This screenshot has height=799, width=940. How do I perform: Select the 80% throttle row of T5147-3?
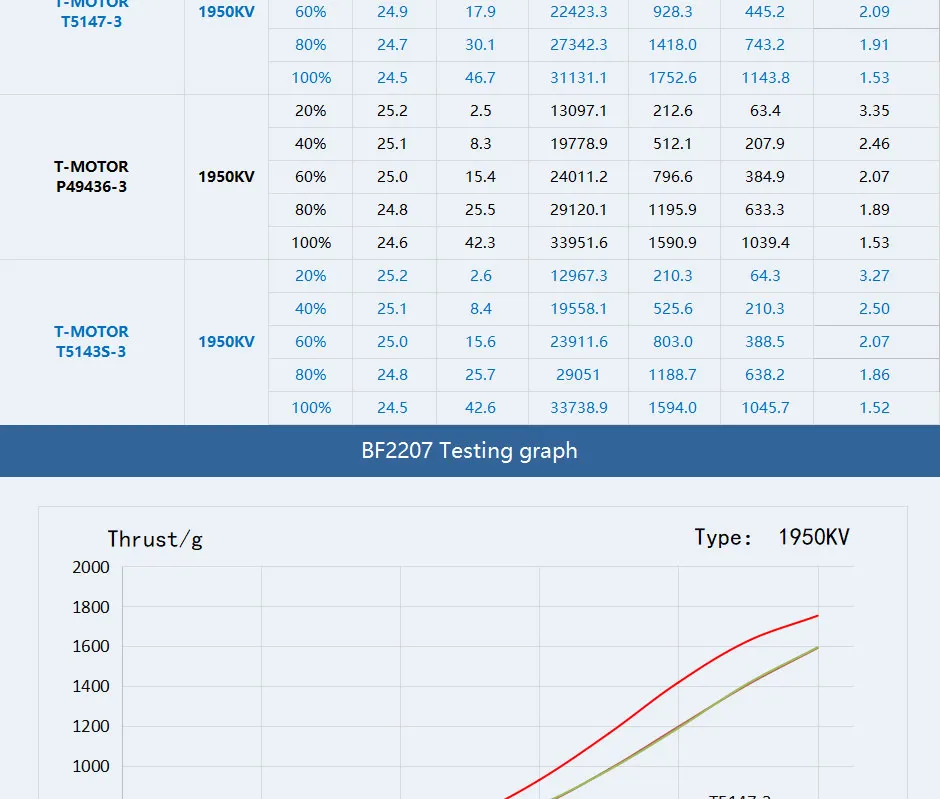310,44
